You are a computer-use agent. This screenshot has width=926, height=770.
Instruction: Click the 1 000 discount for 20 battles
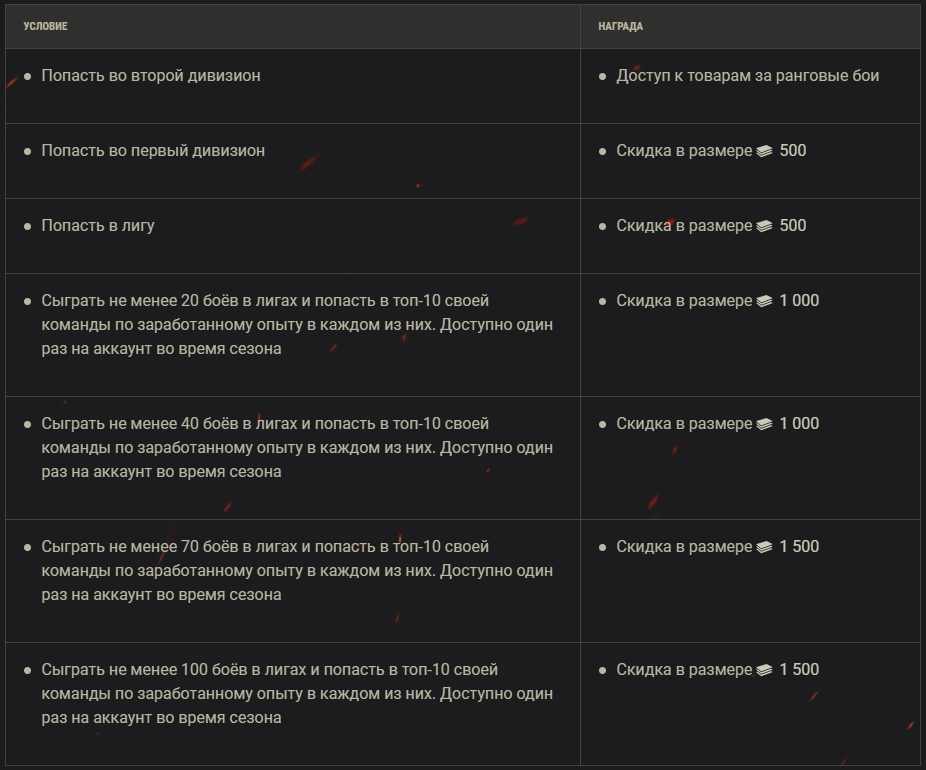tap(799, 301)
